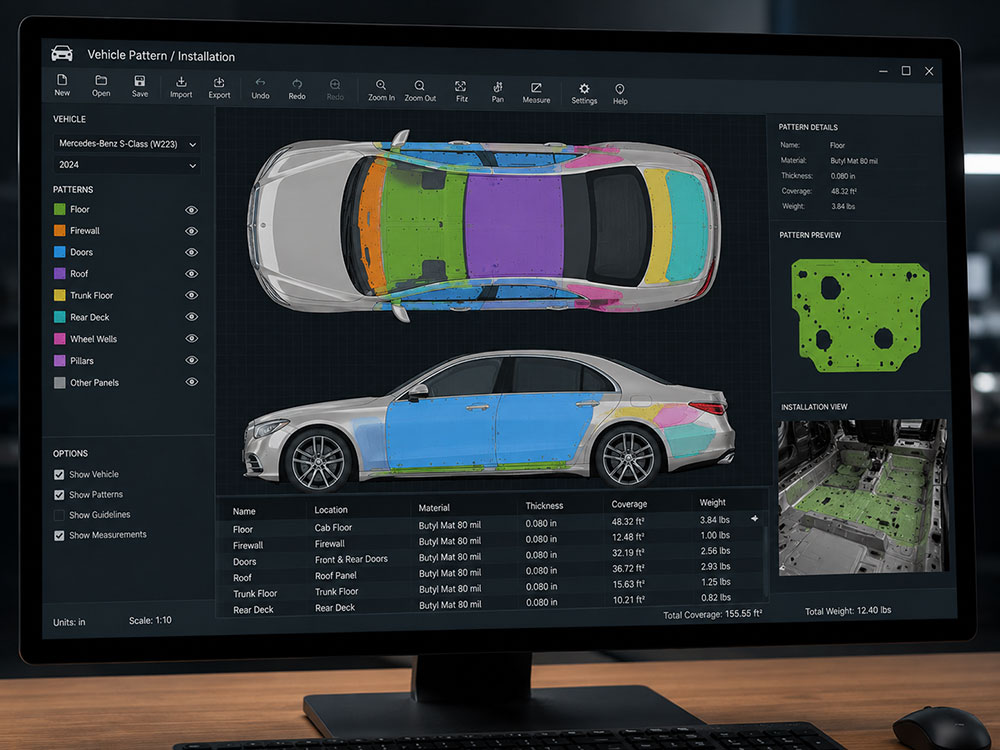Click the 'Total Weight: 12.40 lbs' readout
The image size is (1000, 750).
(x=848, y=611)
